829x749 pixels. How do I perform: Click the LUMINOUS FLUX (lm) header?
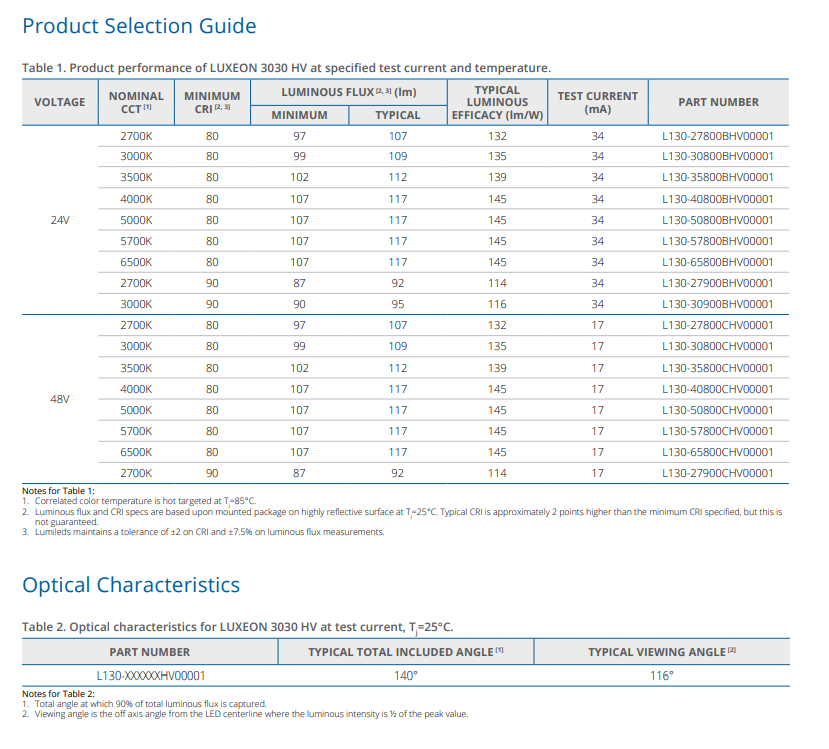349,92
